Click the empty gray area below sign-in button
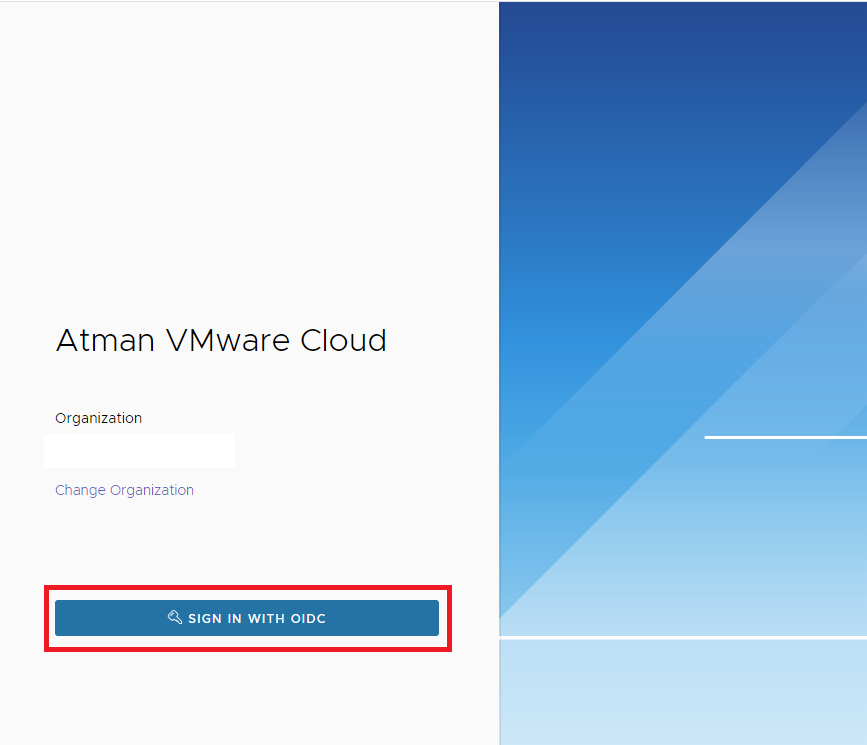 (x=250, y=700)
